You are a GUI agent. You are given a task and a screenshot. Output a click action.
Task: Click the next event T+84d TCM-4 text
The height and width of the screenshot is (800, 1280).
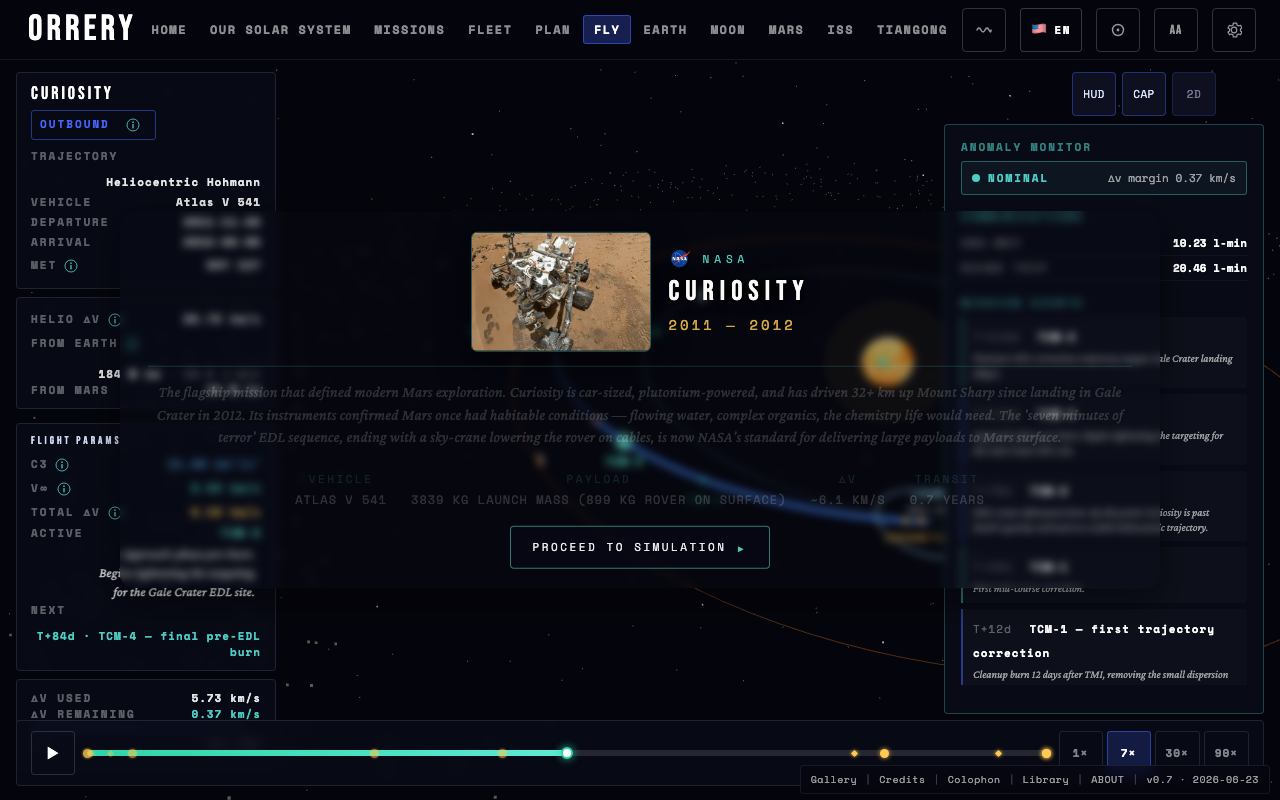click(x=148, y=644)
